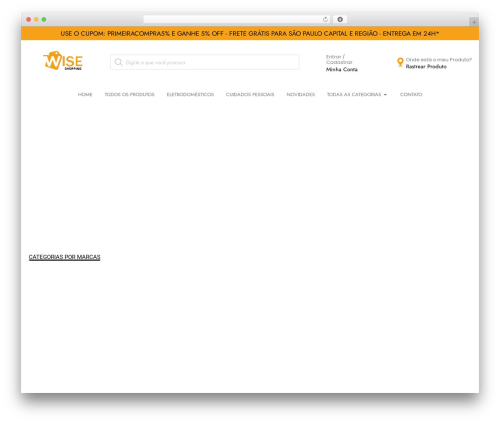Image resolution: width=500 pixels, height=423 pixels.
Task: Open CATEGORIAS POR MARCAS link
Action: point(64,257)
